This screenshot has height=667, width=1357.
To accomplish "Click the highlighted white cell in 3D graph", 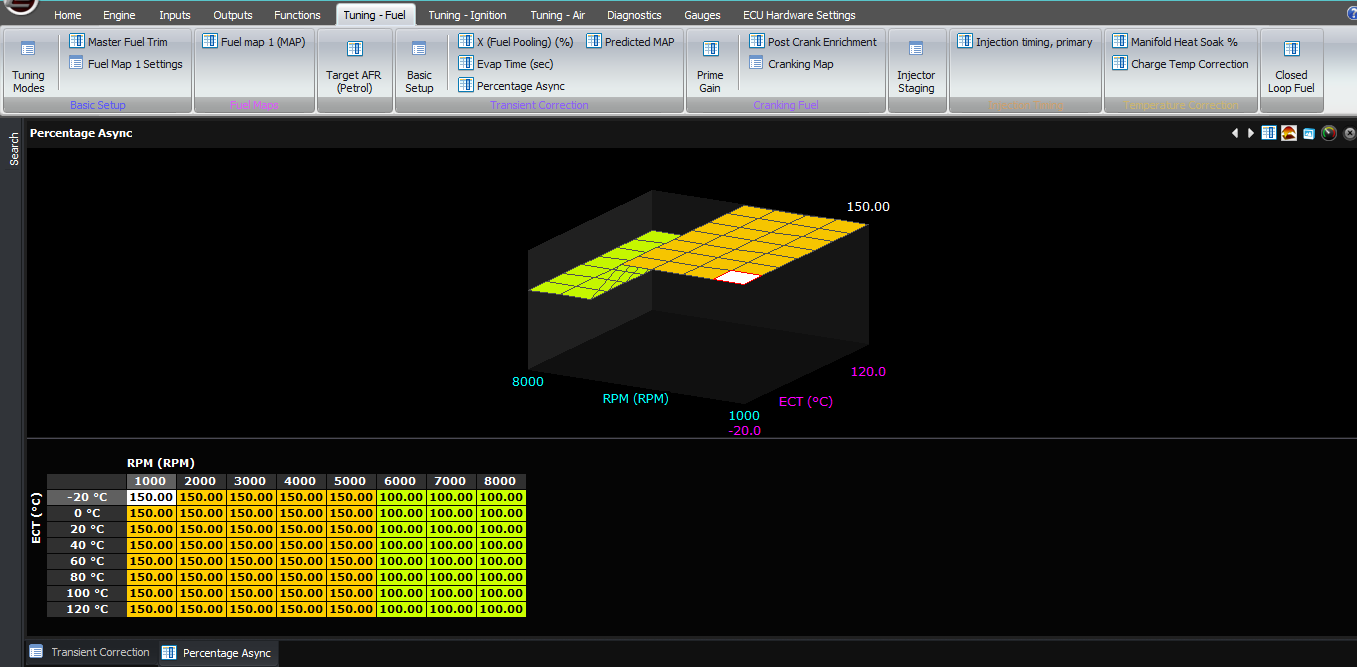I will click(x=738, y=277).
